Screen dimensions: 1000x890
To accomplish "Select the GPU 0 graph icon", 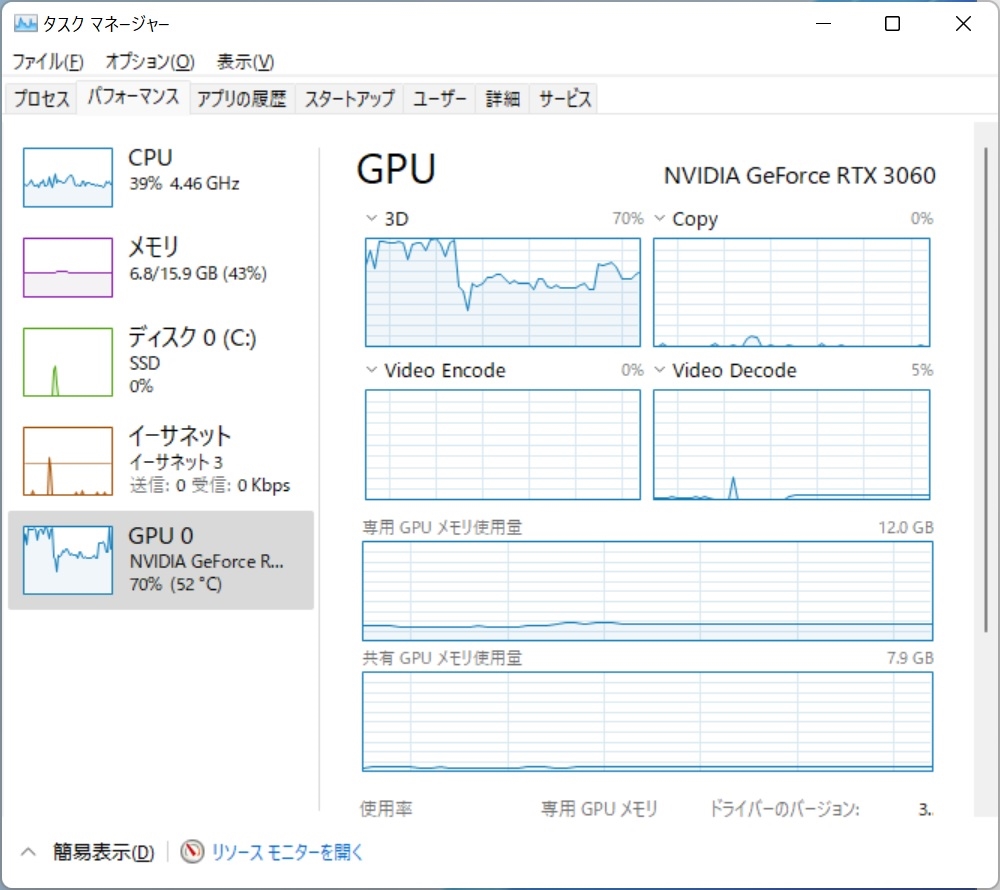I will 68,559.
